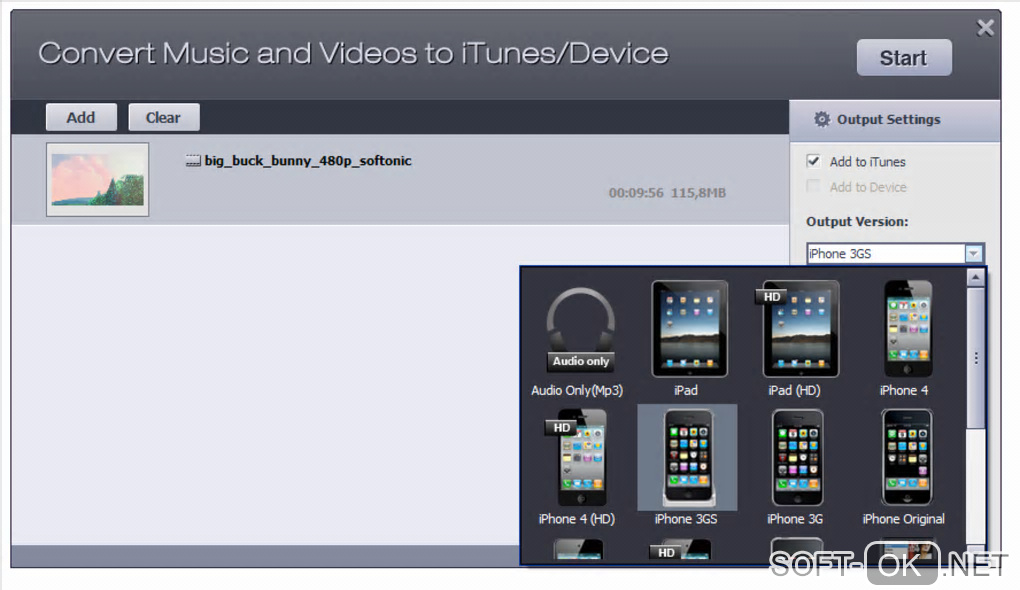Click the Output Settings gear icon
This screenshot has width=1020, height=590.
[822, 119]
